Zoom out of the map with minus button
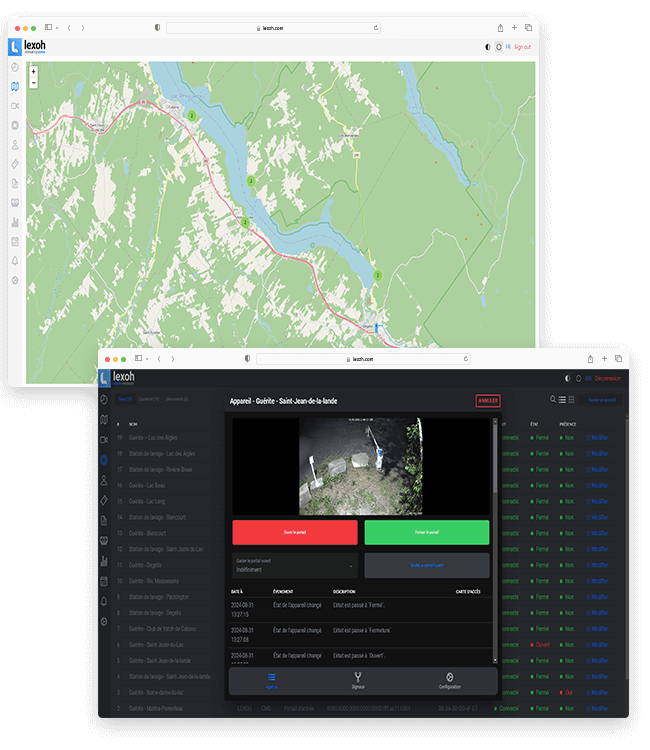 (x=33, y=83)
